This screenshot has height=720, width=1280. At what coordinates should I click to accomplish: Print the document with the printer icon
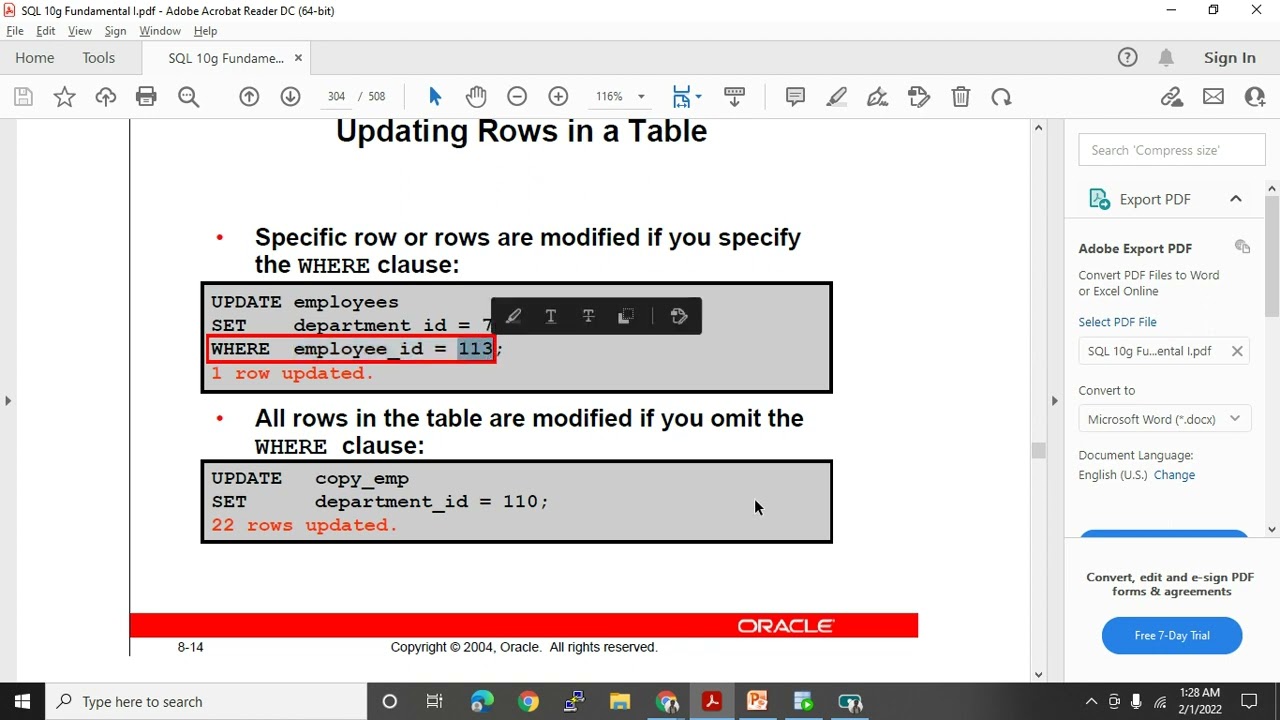point(146,97)
